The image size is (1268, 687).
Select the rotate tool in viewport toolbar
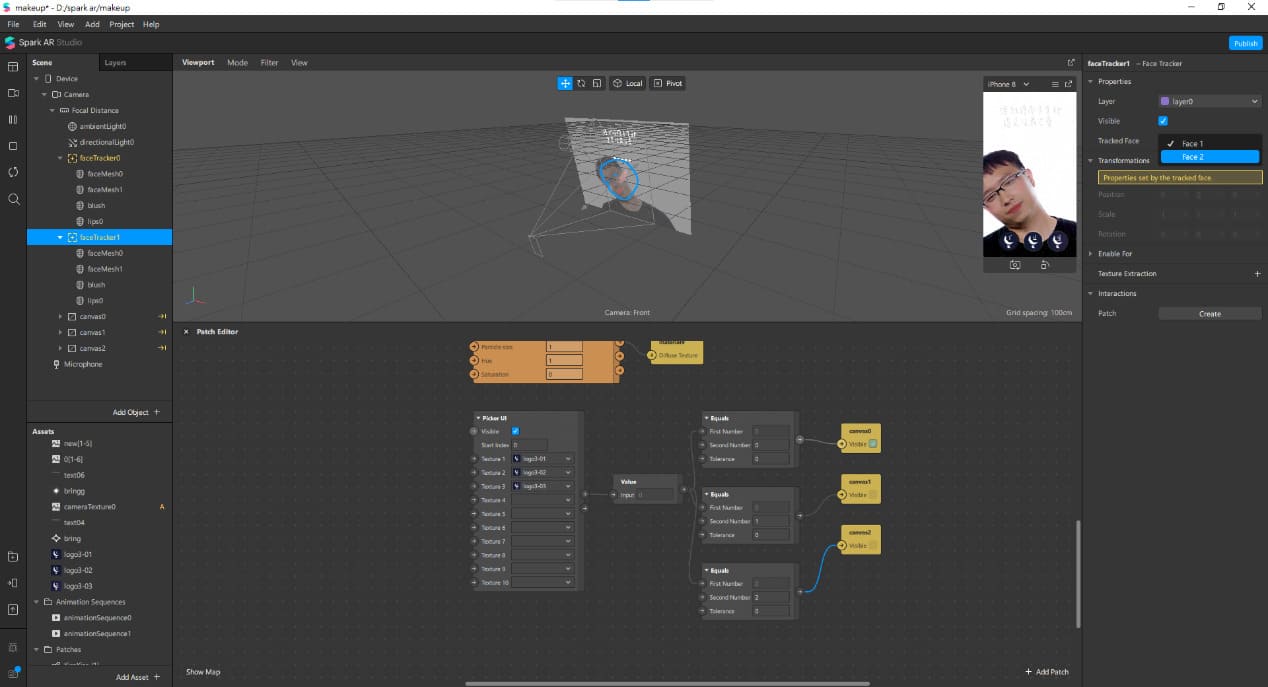(x=581, y=83)
